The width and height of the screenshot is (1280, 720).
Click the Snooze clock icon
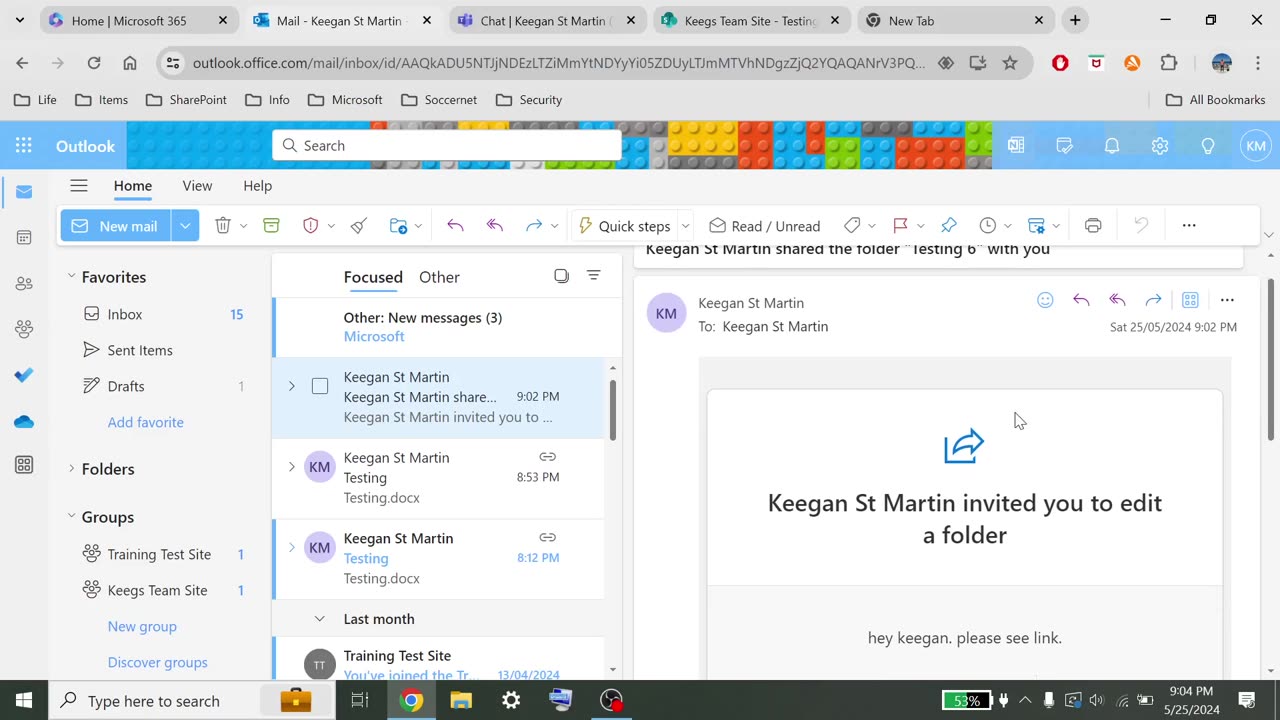pyautogui.click(x=988, y=226)
